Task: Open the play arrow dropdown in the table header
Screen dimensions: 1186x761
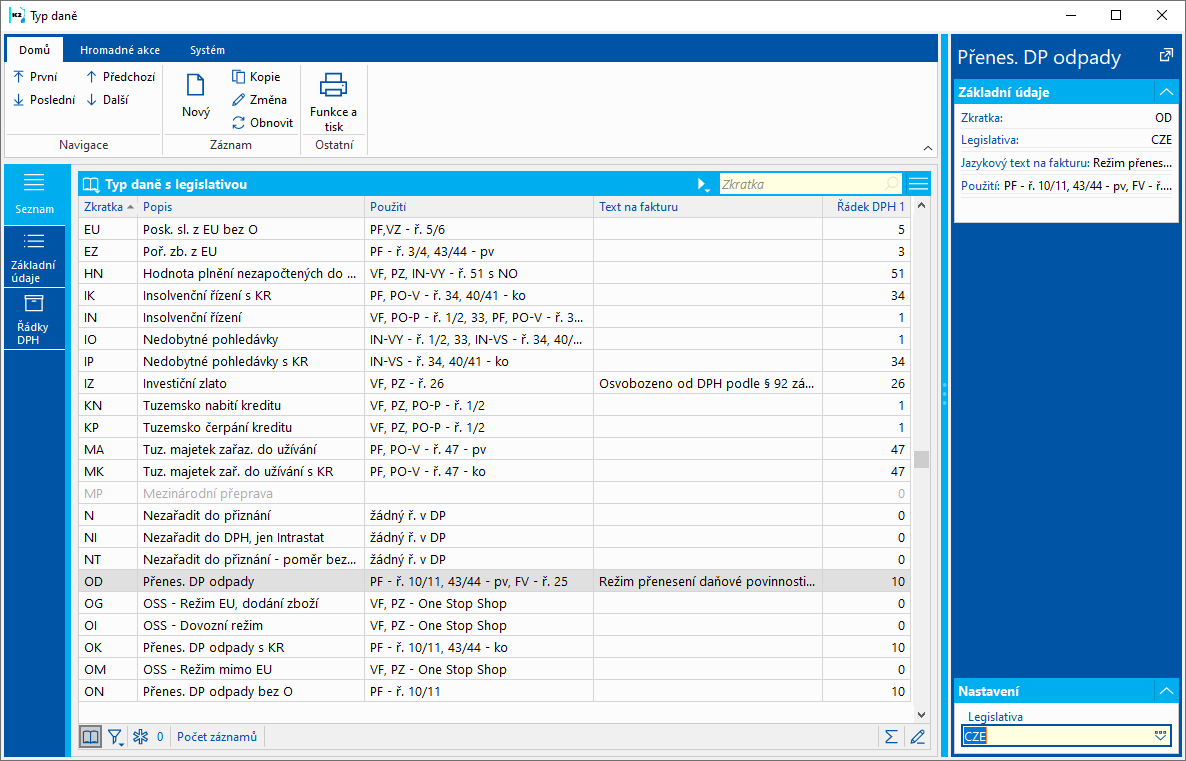Action: pos(703,185)
